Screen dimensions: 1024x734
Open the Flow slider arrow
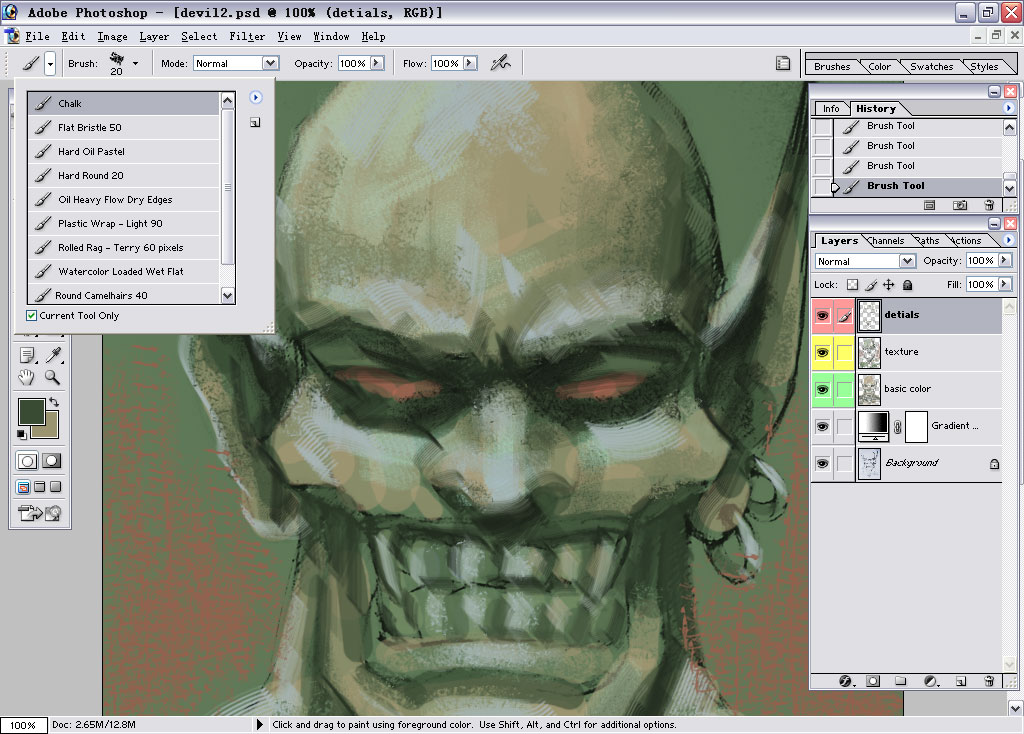pyautogui.click(x=470, y=63)
